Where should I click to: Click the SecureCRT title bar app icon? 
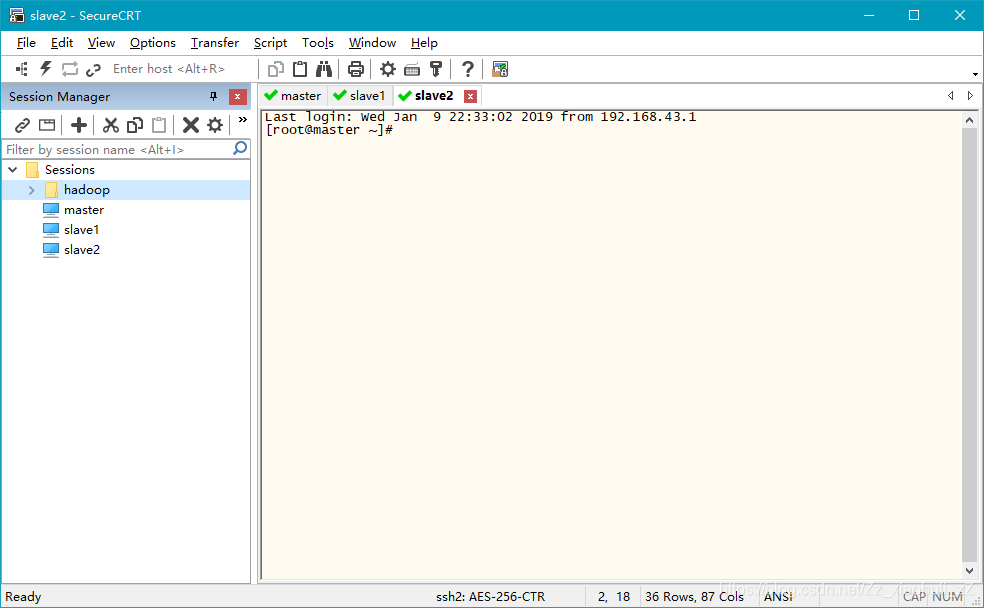point(16,15)
